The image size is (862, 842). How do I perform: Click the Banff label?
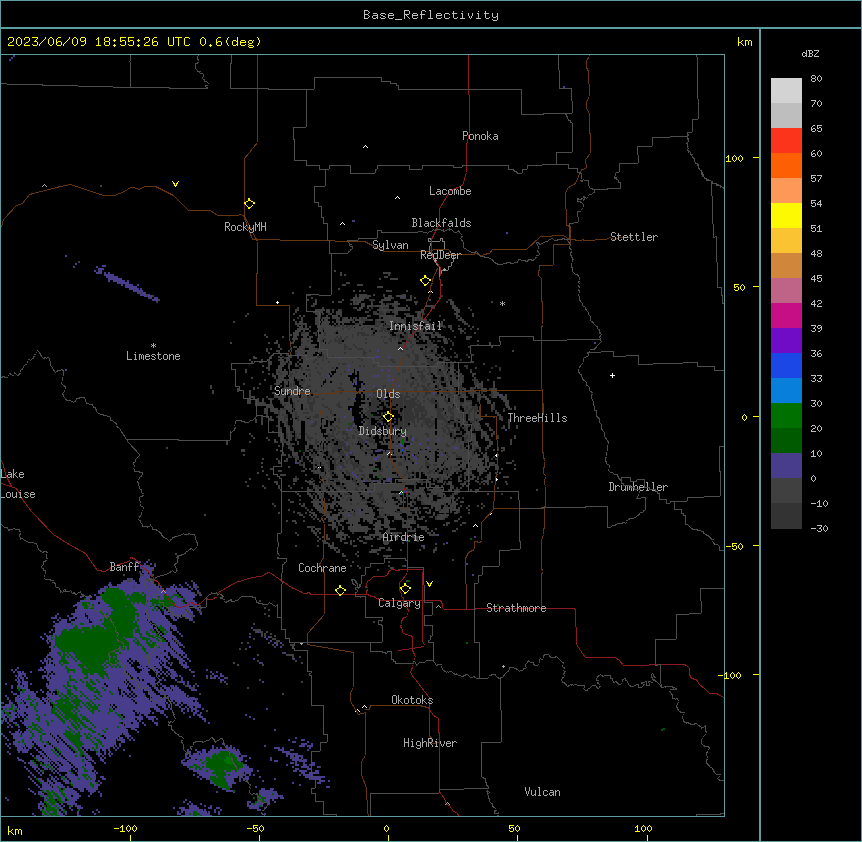(x=124, y=567)
